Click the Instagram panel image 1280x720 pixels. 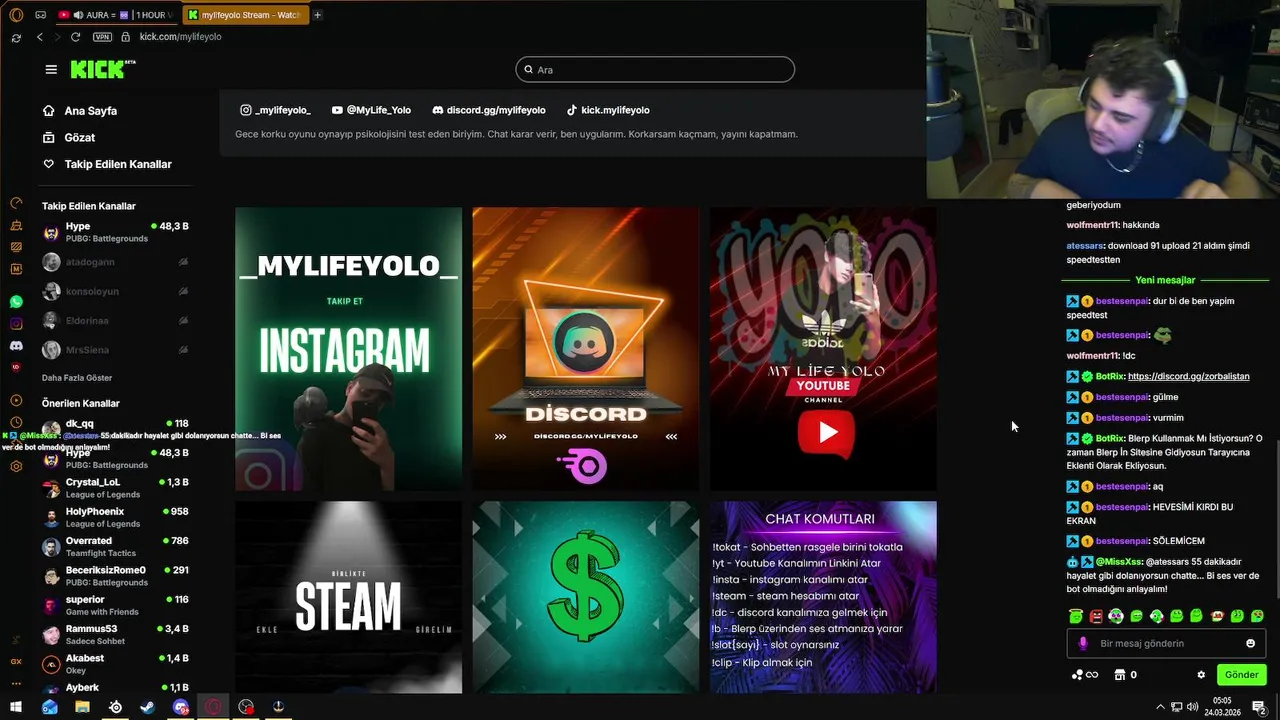[x=348, y=349]
